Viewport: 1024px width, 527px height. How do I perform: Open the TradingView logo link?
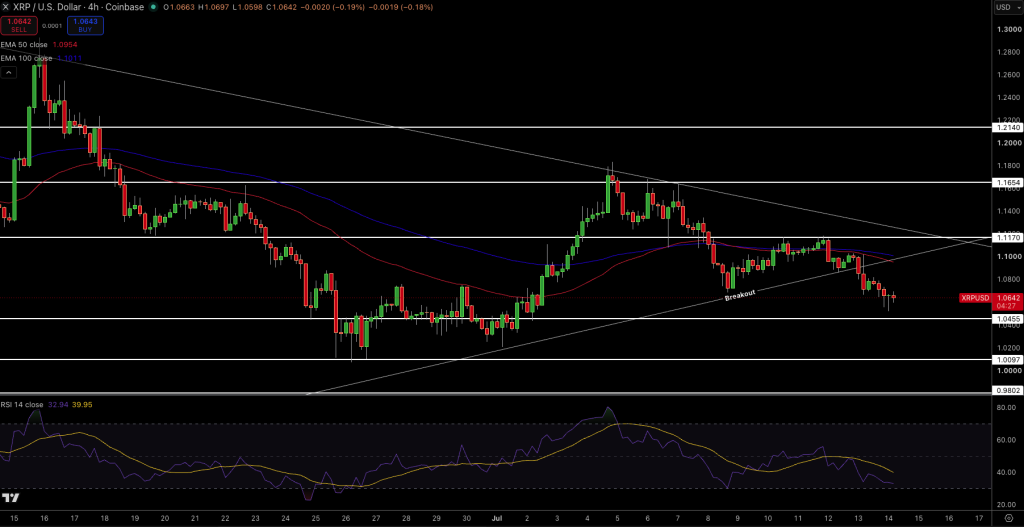click(x=10, y=498)
